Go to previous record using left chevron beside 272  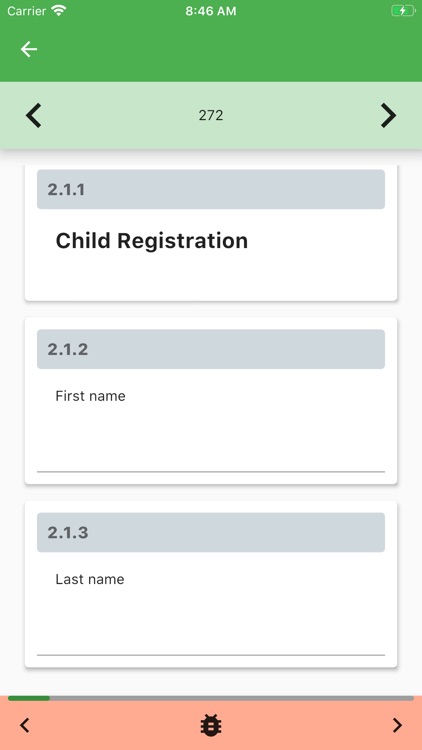coord(33,115)
